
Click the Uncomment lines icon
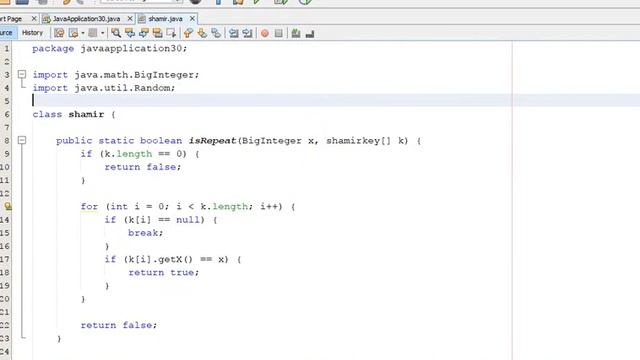(x=310, y=33)
